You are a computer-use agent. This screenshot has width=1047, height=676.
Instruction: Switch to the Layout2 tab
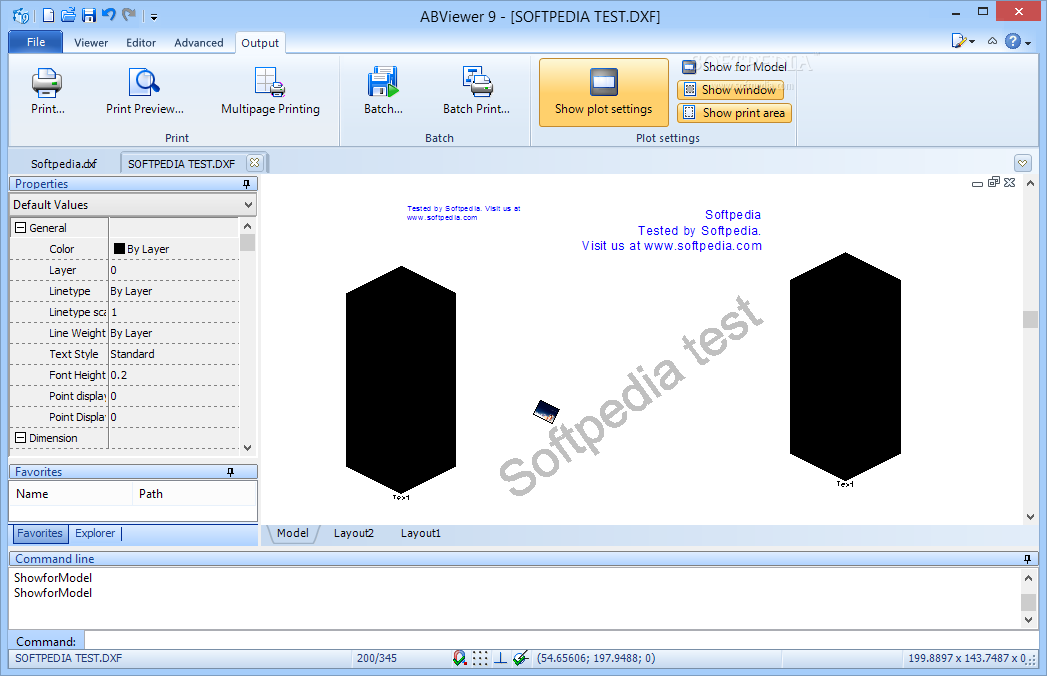[354, 533]
